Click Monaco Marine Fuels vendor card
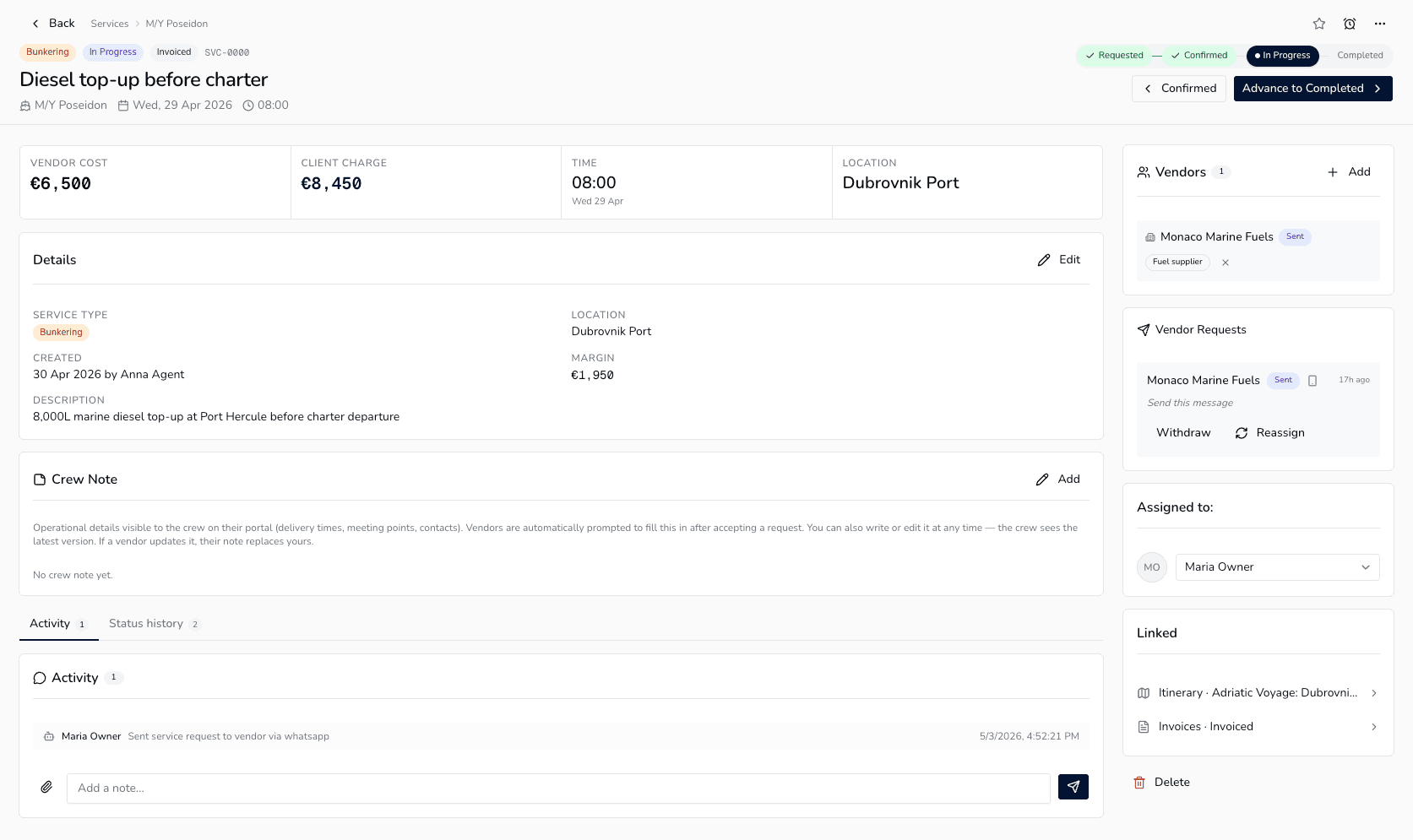Screen dimensions: 1413x840 [1258, 251]
